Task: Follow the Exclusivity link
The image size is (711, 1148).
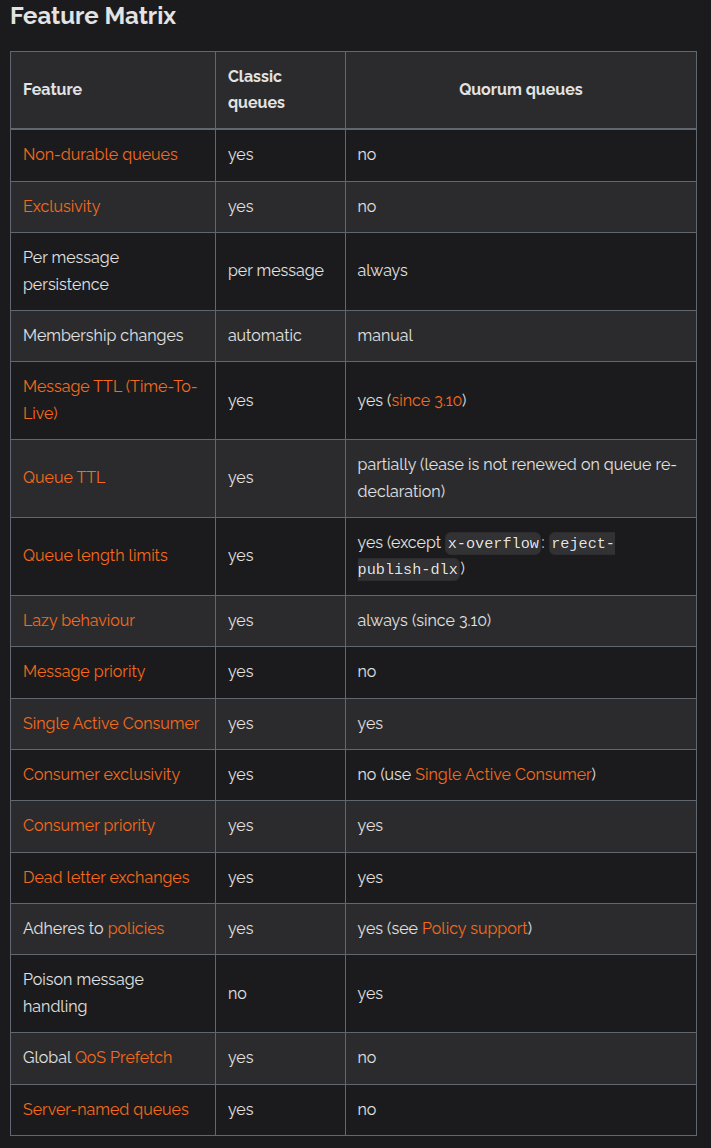Action: tap(62, 206)
